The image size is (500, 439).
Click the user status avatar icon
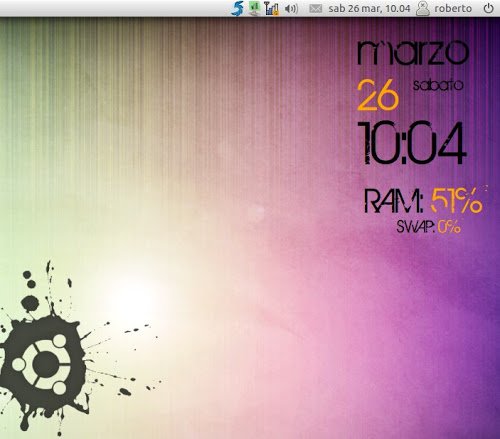pos(423,8)
